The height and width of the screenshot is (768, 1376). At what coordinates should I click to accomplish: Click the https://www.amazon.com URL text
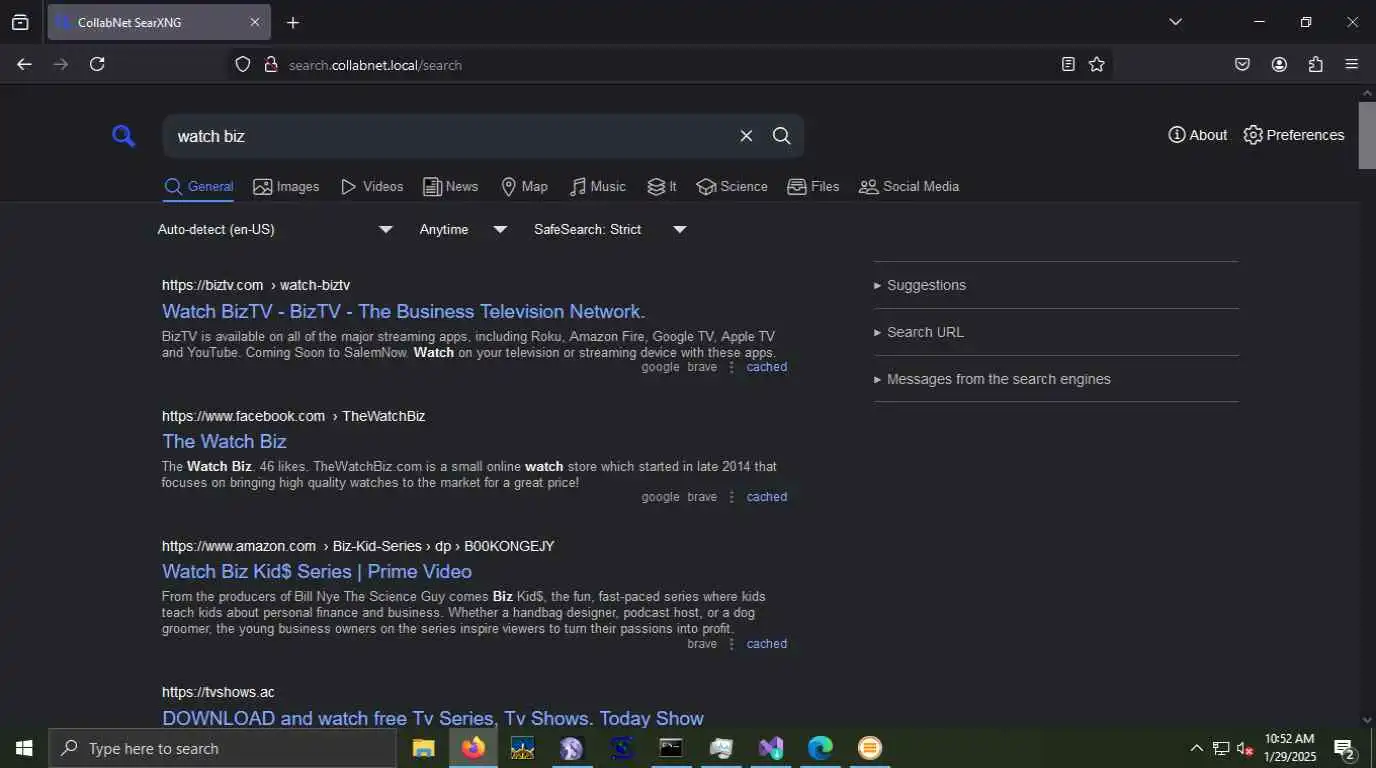click(x=239, y=546)
